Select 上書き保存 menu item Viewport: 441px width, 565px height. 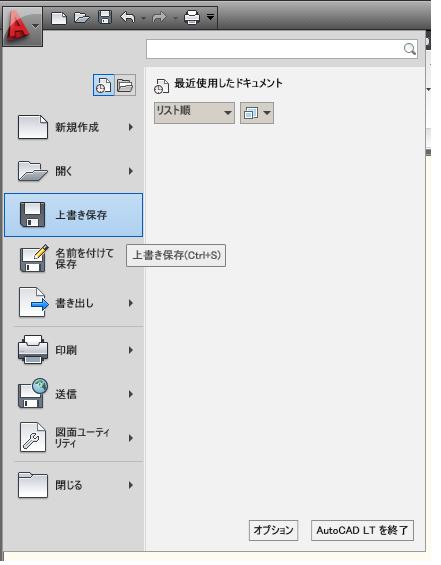74,215
